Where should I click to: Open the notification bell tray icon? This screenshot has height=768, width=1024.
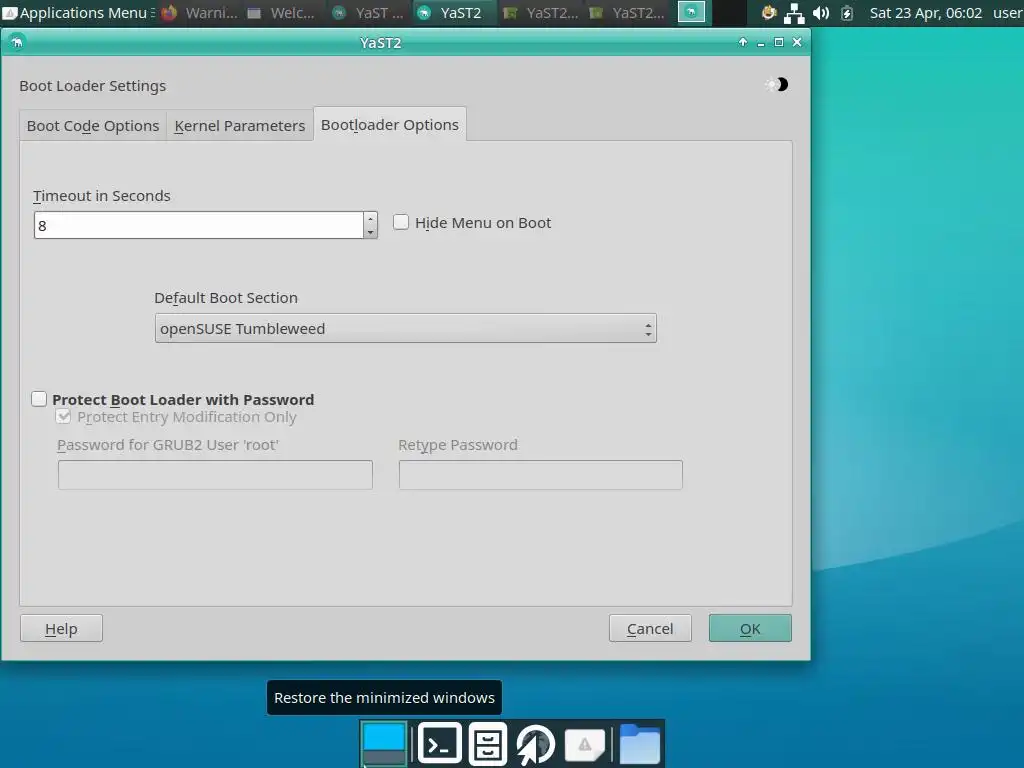coord(769,12)
